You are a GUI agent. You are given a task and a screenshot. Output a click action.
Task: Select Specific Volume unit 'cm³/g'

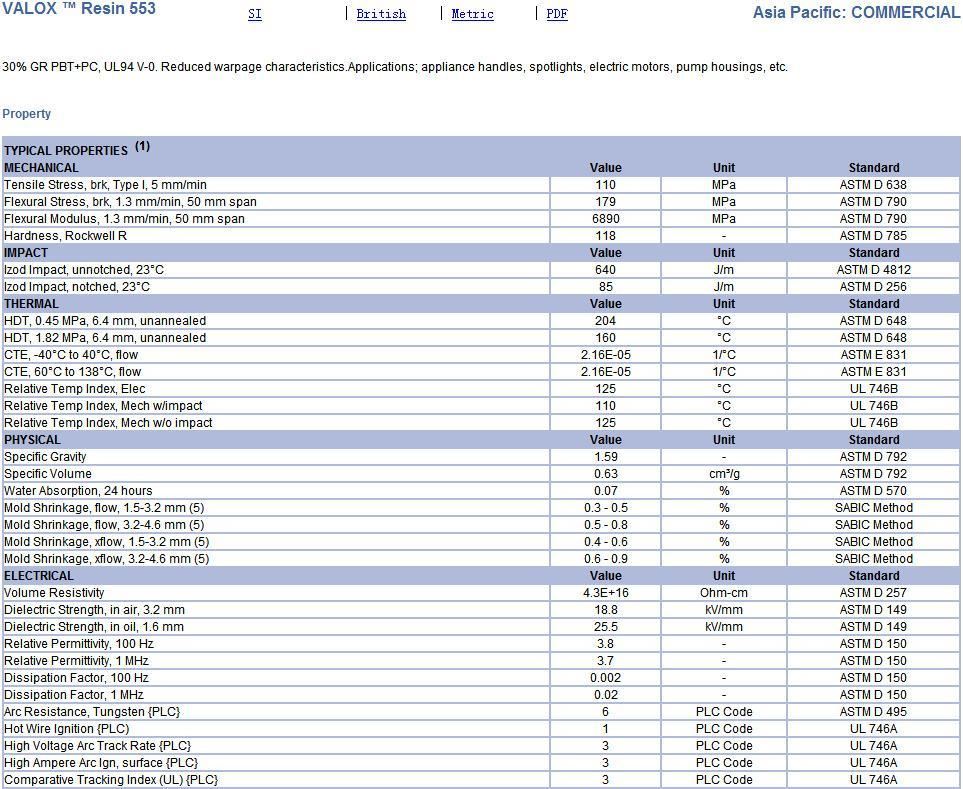[724, 474]
